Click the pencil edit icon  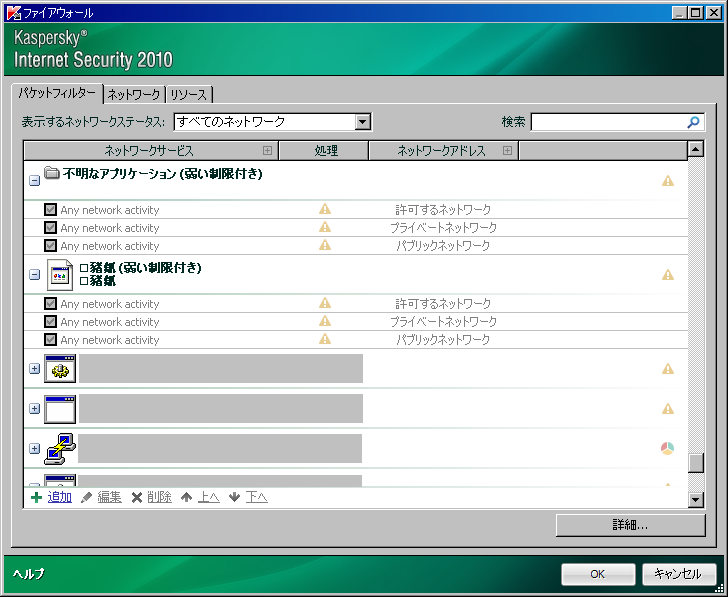click(x=86, y=498)
